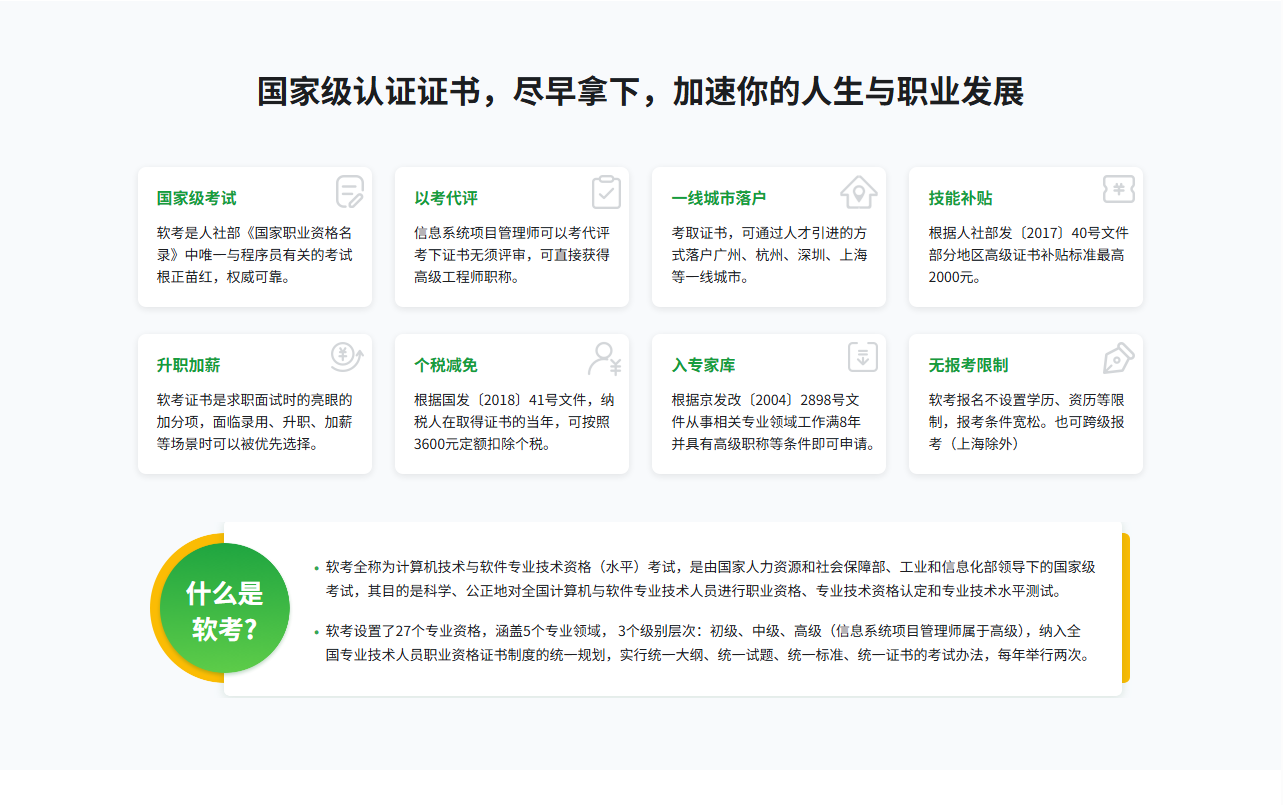
Task: Select the 国家级考试 card title
Action: tap(197, 198)
